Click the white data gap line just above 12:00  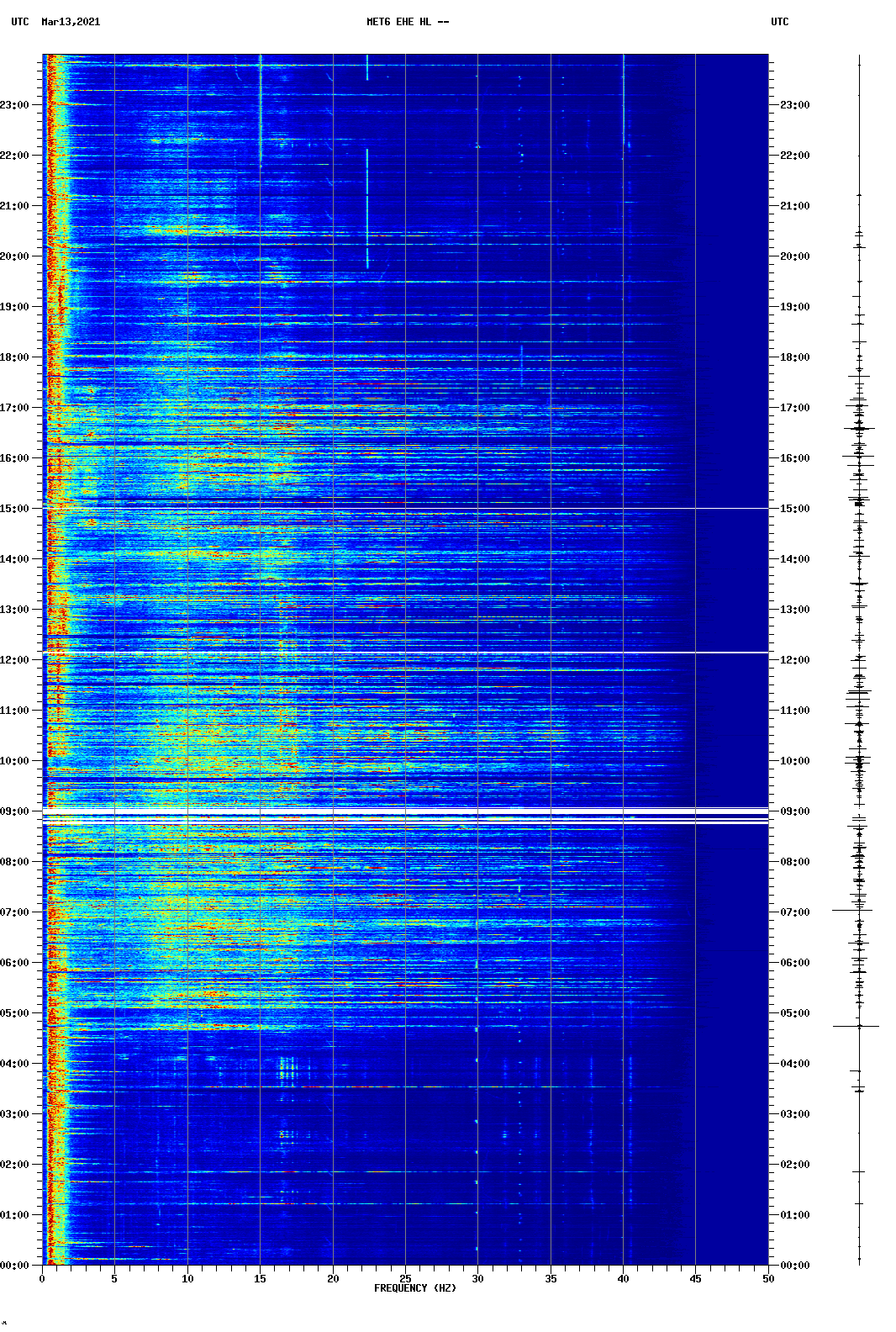tap(405, 653)
